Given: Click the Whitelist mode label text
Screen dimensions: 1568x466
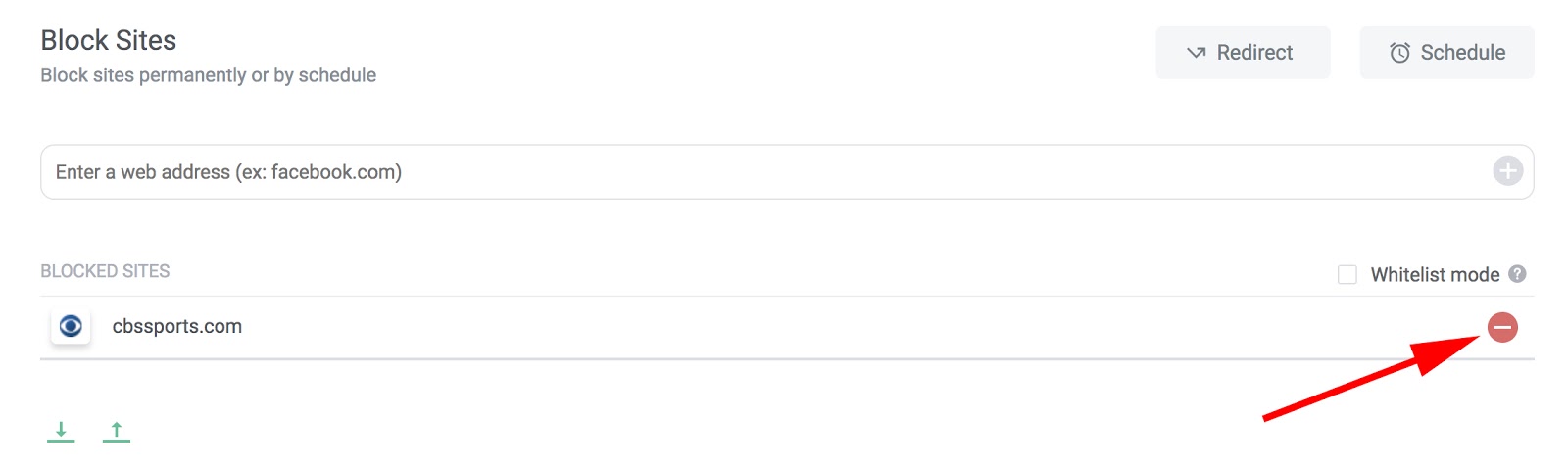Looking at the screenshot, I should [1435, 275].
